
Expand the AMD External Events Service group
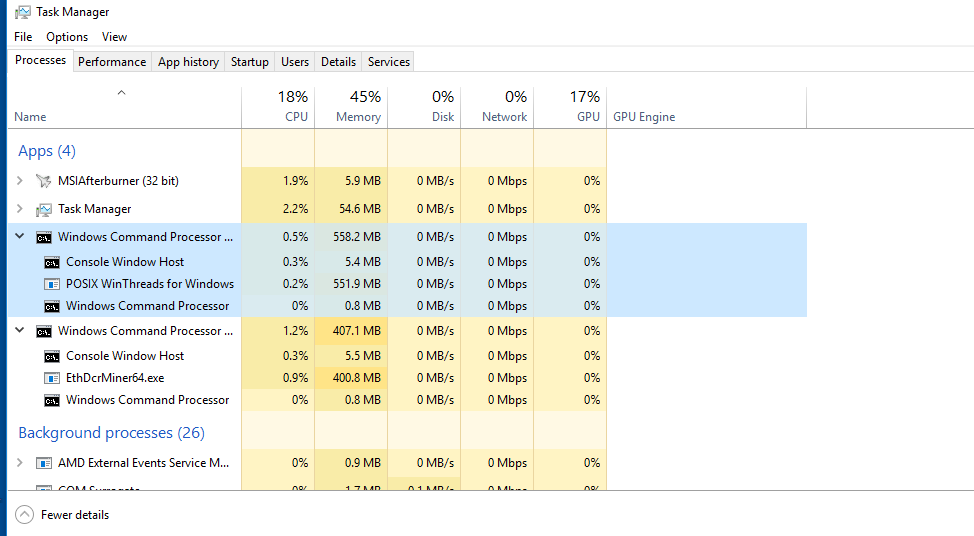click(20, 462)
